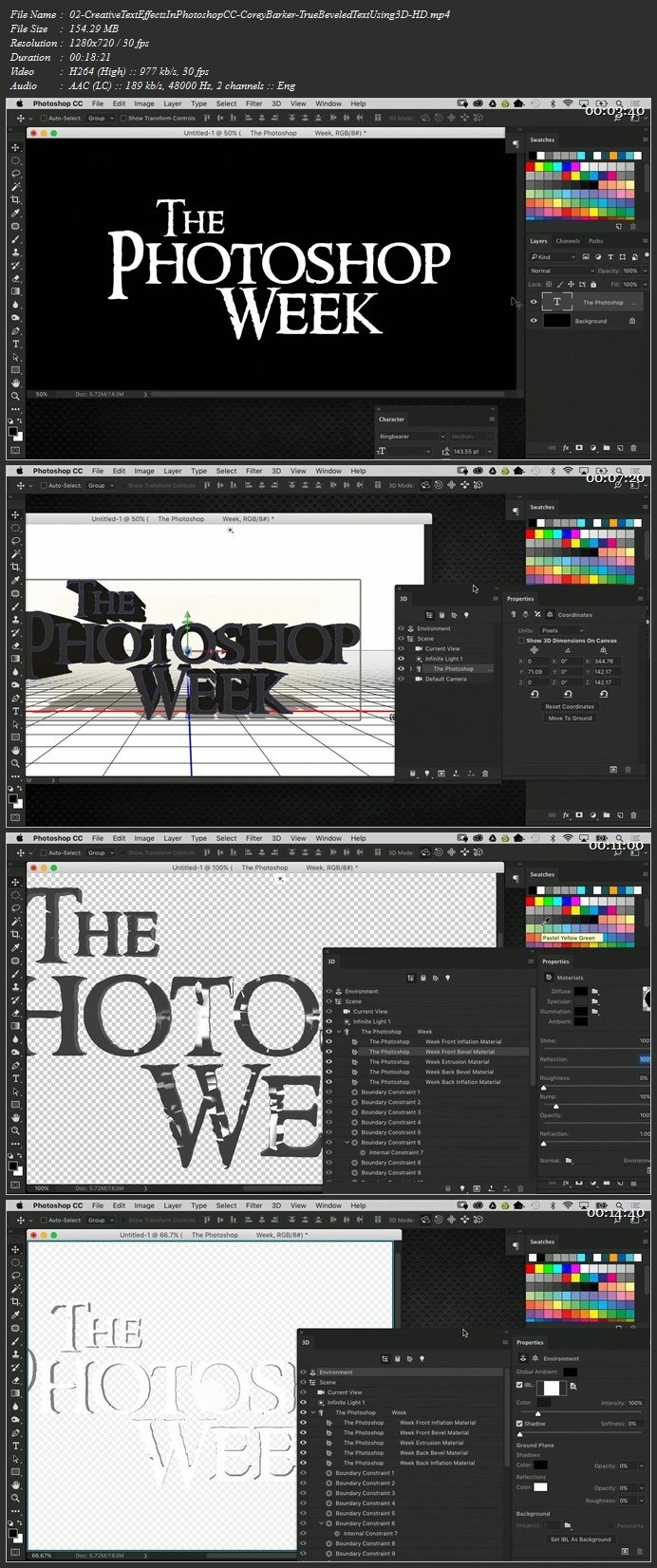Click the Global Ambient color swatch
Image resolution: width=657 pixels, height=1568 pixels.
(570, 1372)
